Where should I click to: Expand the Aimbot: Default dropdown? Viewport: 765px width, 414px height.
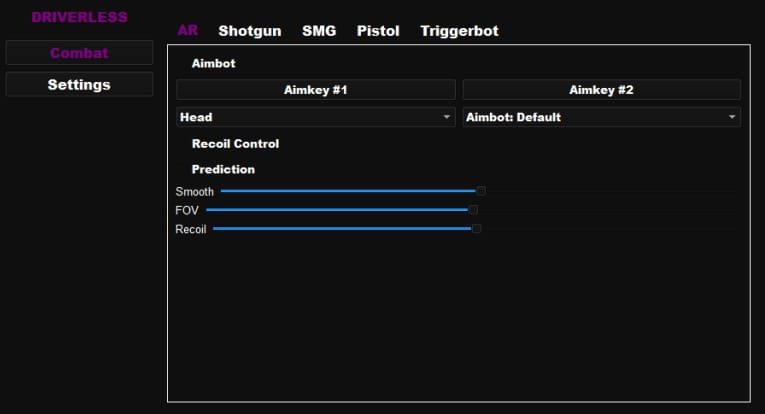pos(601,117)
